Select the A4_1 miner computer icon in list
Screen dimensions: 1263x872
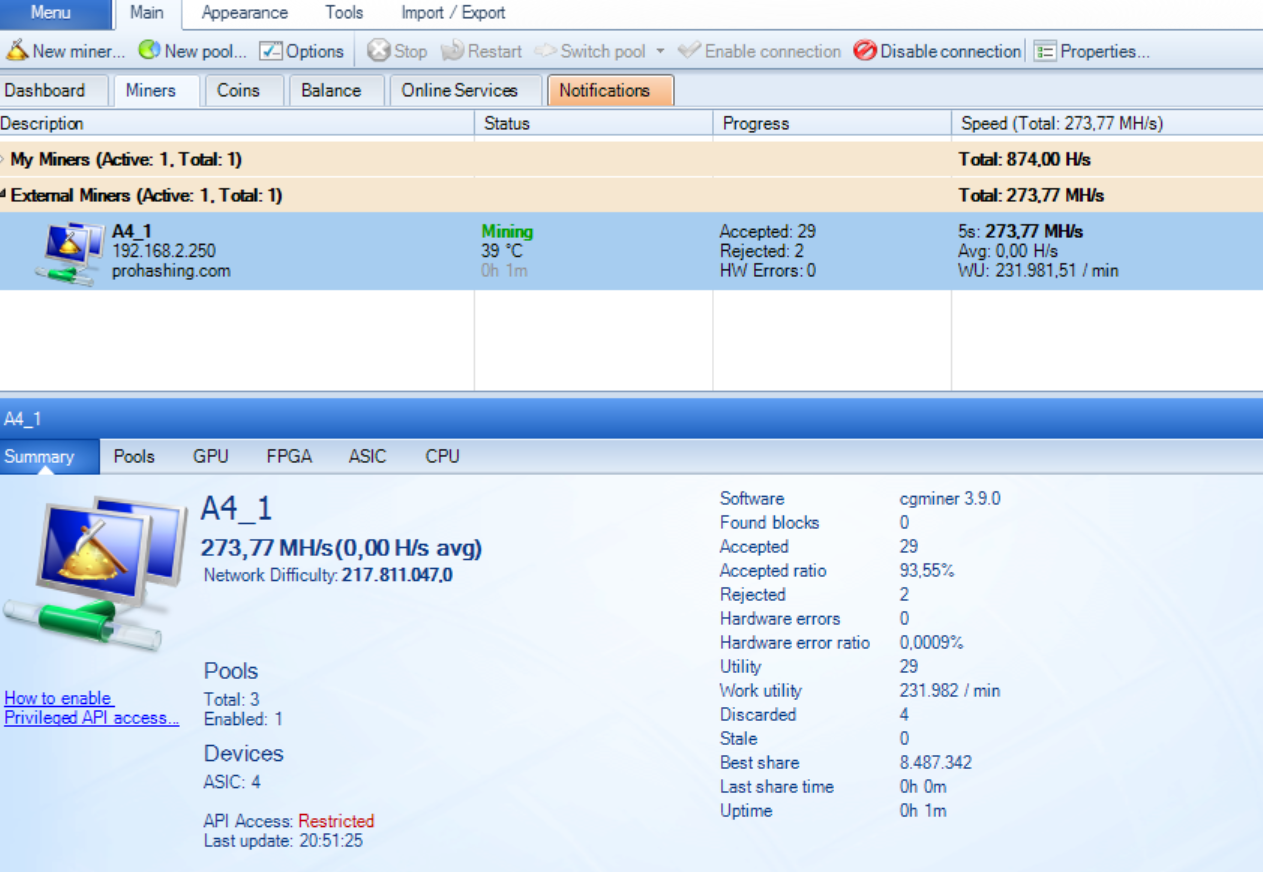pos(69,253)
